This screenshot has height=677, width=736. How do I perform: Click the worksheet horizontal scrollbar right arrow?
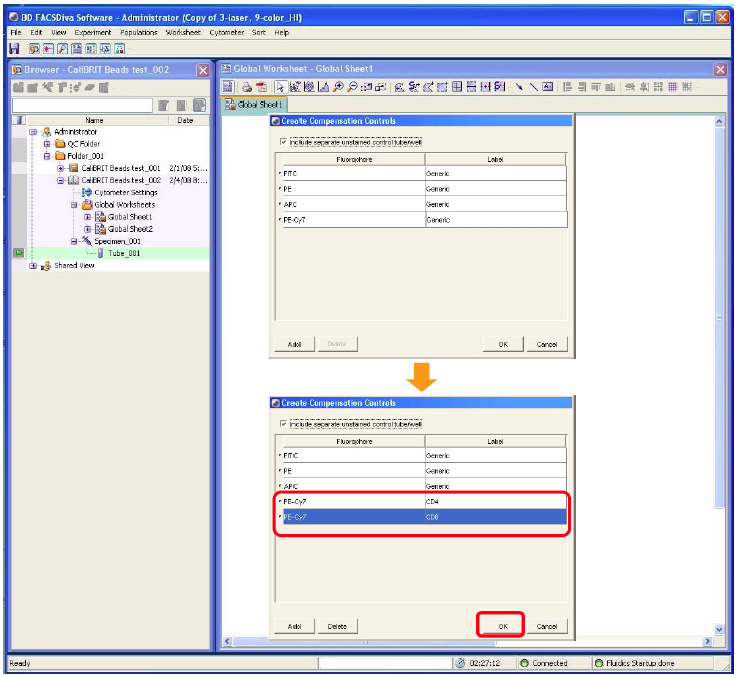point(707,641)
